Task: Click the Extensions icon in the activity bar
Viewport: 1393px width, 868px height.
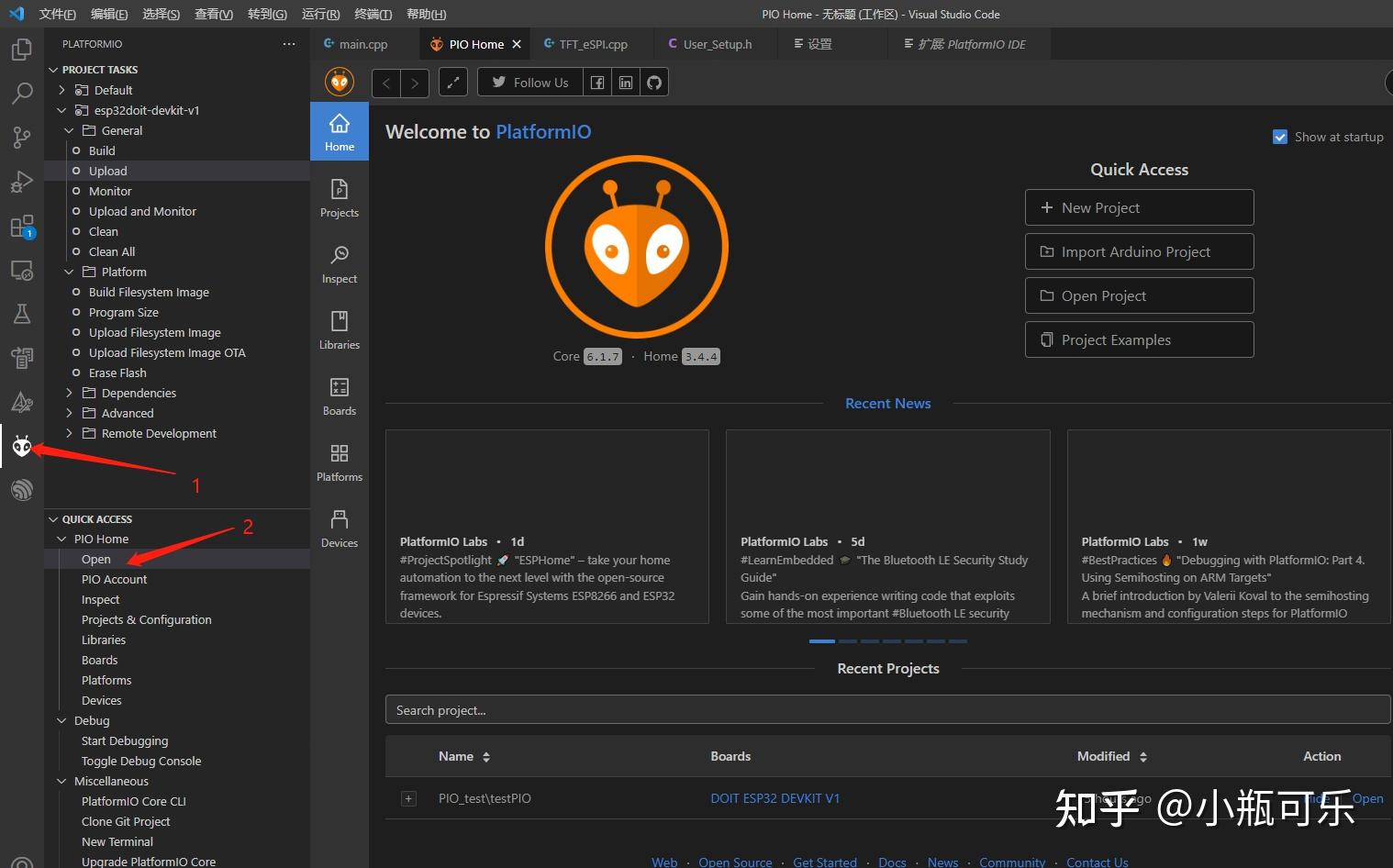Action: coord(21,226)
